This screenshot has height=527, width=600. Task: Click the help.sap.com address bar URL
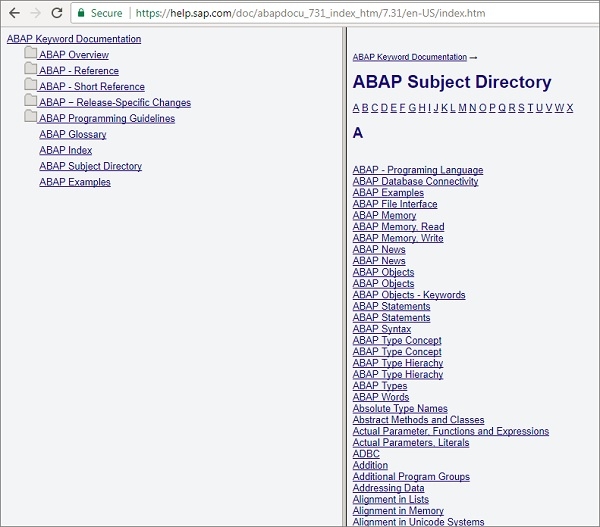pyautogui.click(x=310, y=13)
